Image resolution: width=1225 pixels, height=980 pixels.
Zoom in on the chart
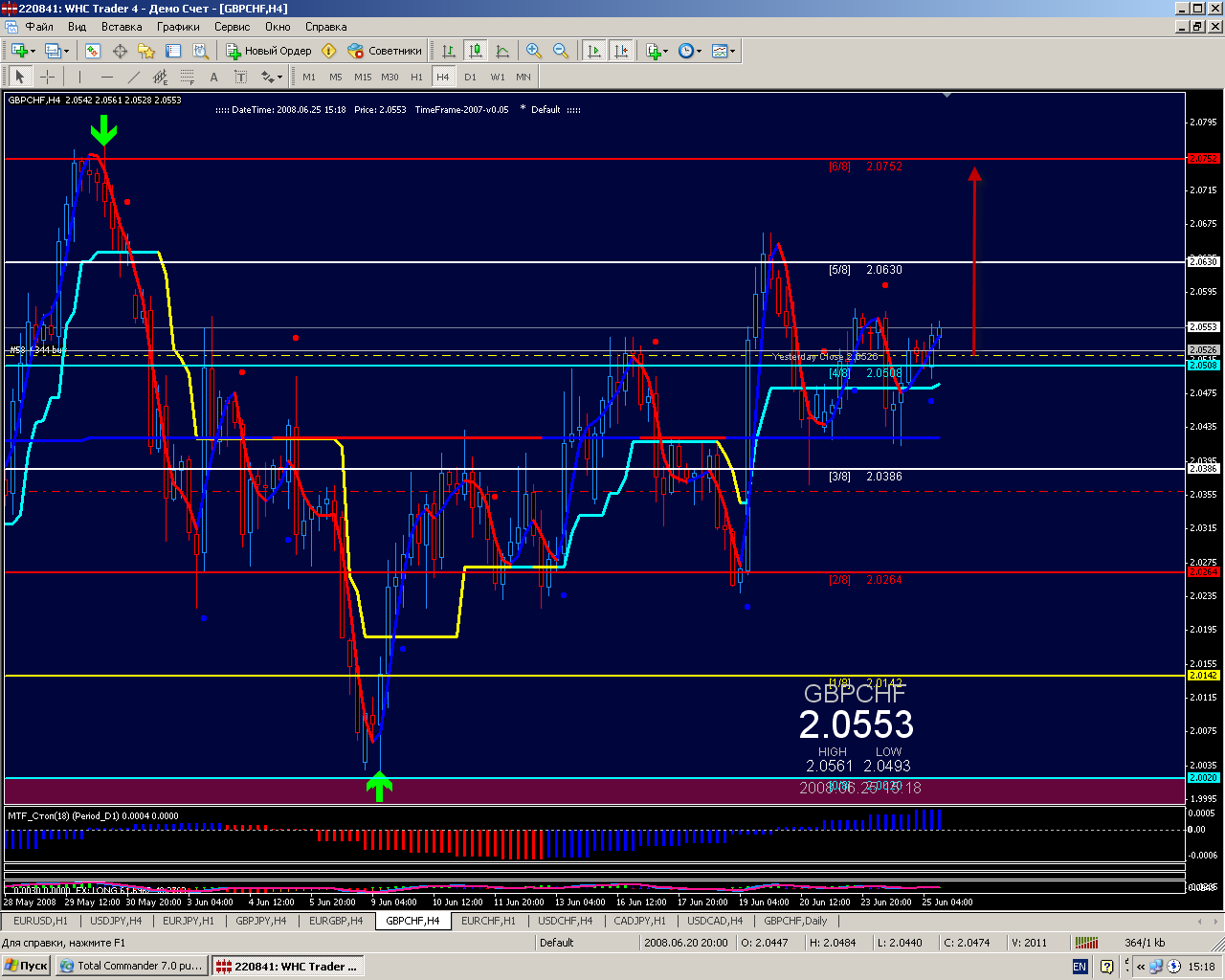pyautogui.click(x=534, y=51)
